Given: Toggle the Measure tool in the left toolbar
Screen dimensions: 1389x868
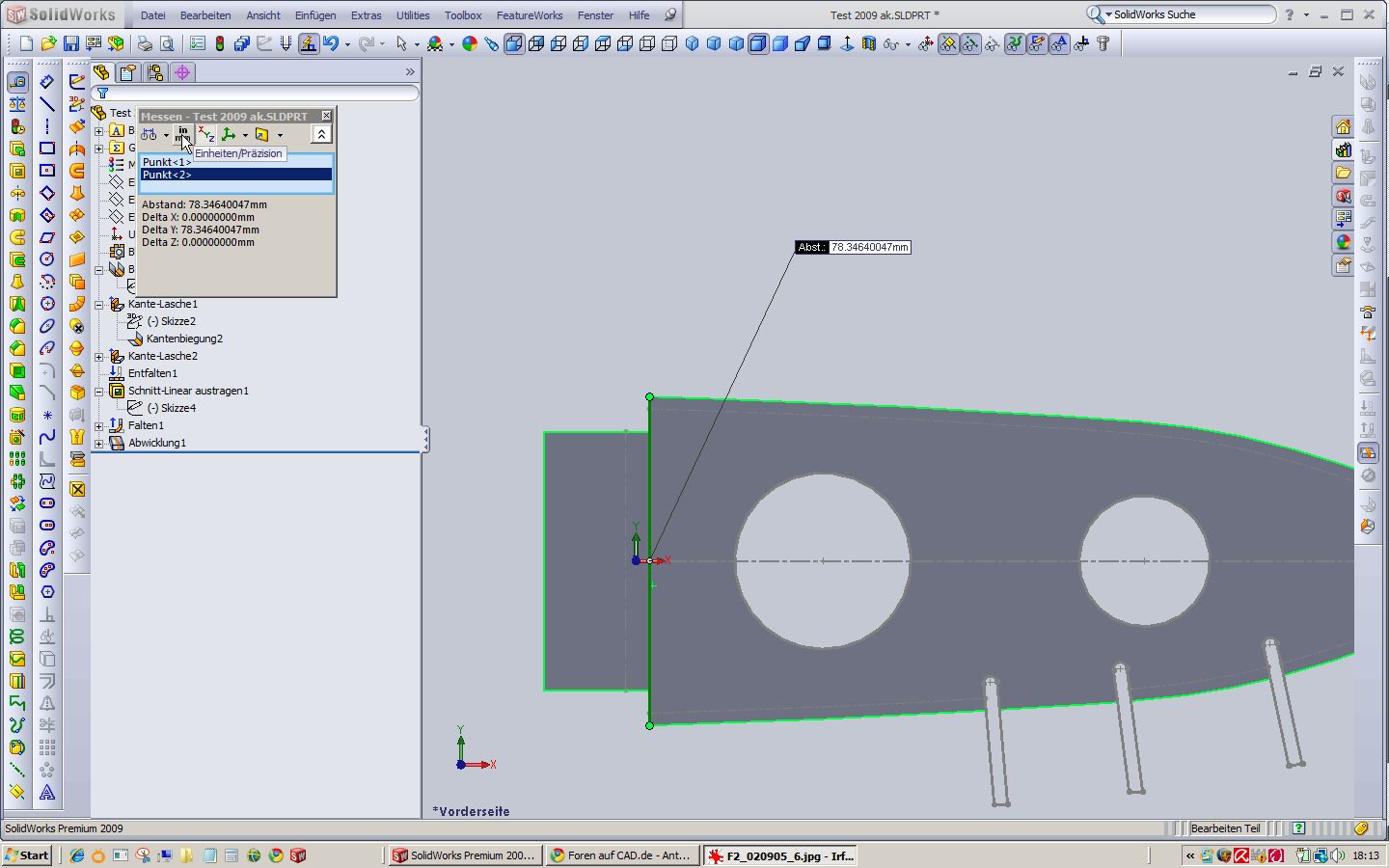Looking at the screenshot, I should [x=17, y=82].
